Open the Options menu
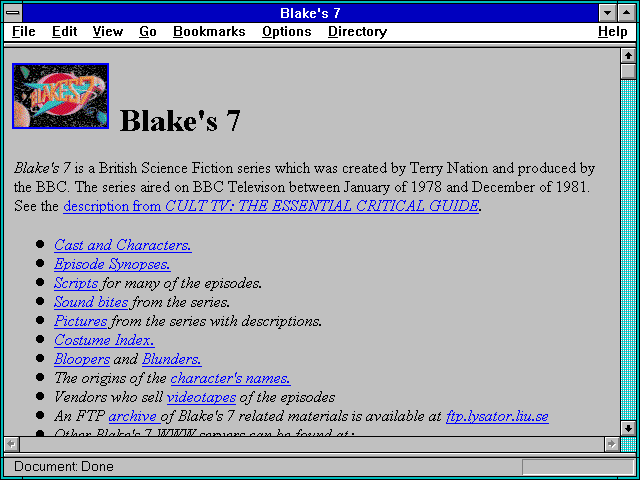Screen dimensions: 640x480 pyautogui.click(x=287, y=32)
